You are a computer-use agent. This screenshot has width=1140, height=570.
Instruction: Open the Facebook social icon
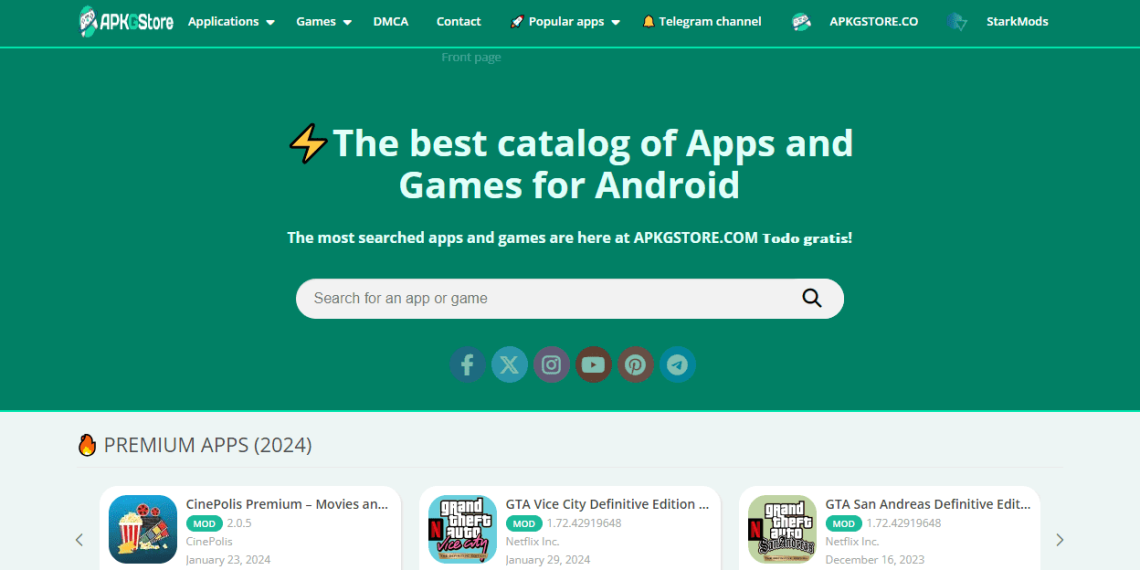point(467,365)
